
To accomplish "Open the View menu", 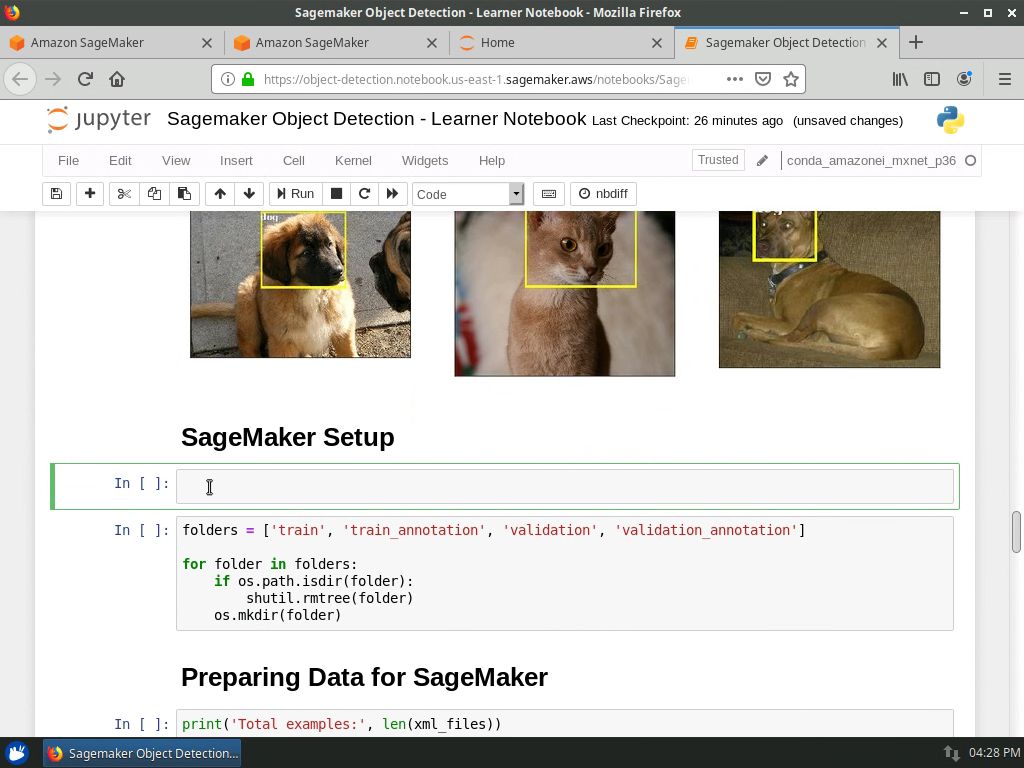I will click(x=176, y=161).
